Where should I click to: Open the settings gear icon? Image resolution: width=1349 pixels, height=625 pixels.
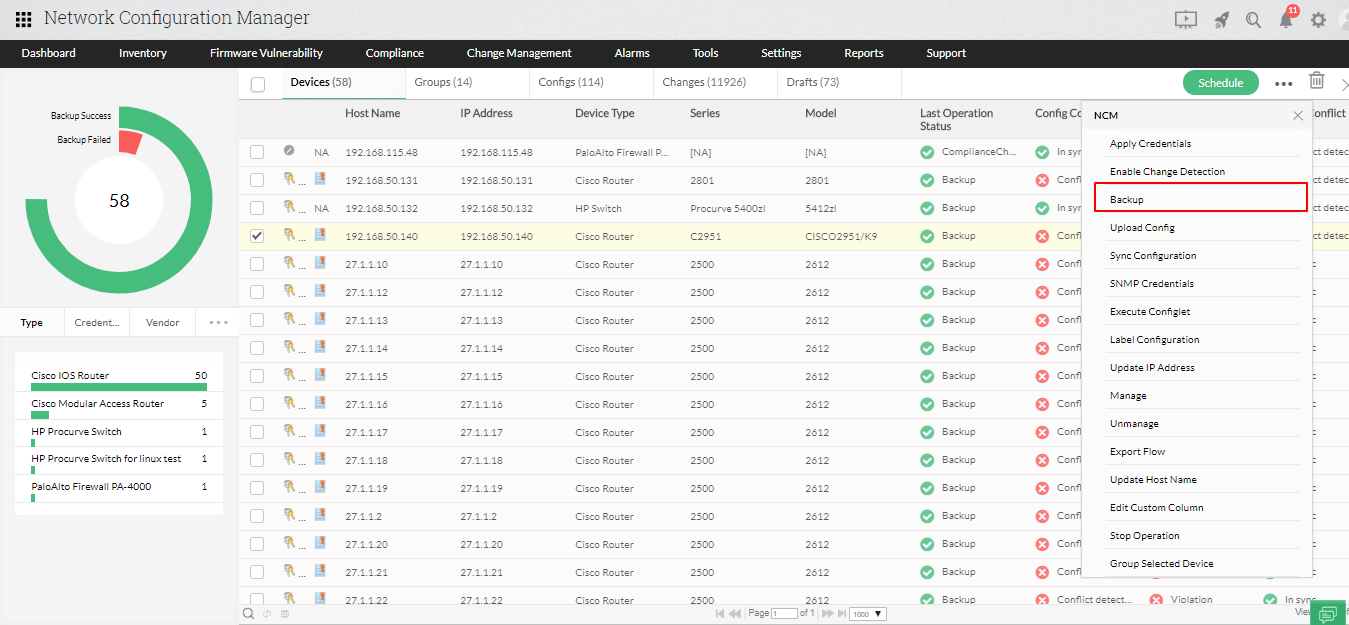(x=1318, y=19)
